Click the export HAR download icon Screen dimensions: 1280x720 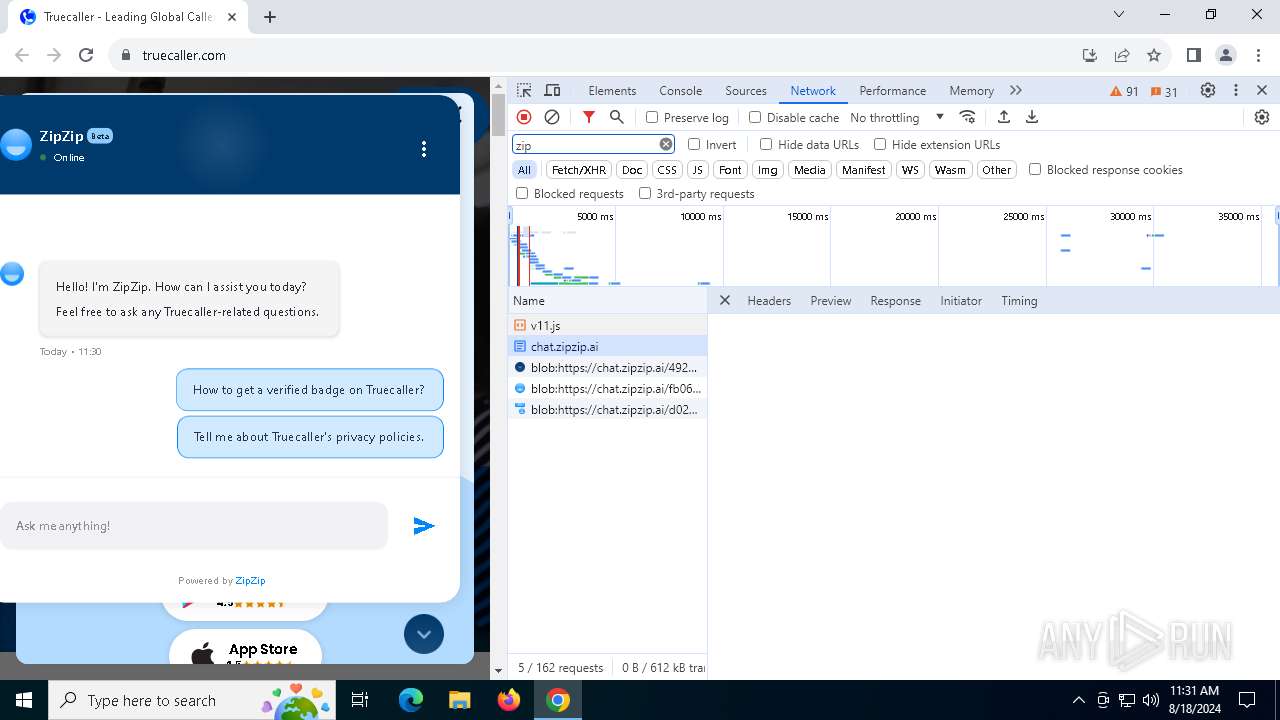(1032, 117)
